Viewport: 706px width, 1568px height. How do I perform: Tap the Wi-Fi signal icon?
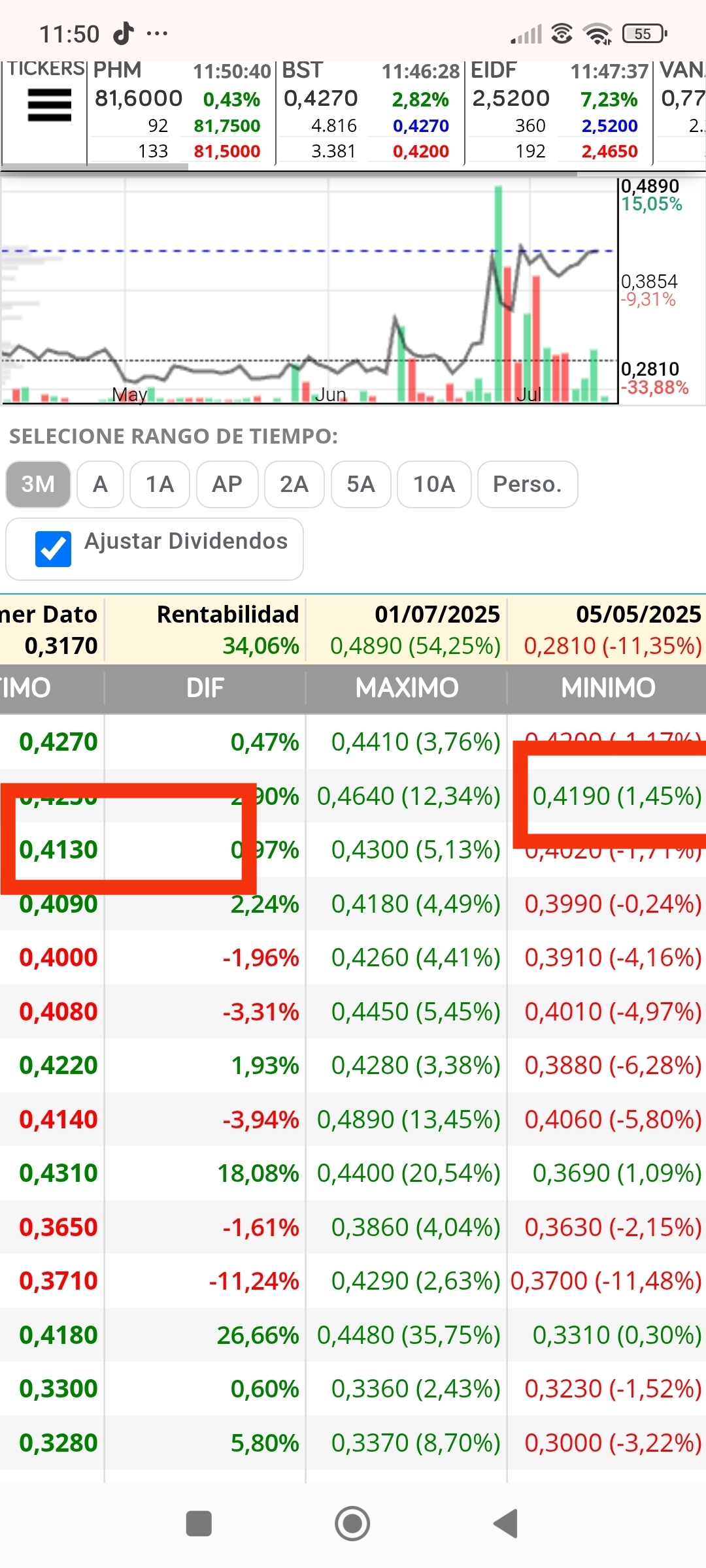598,33
